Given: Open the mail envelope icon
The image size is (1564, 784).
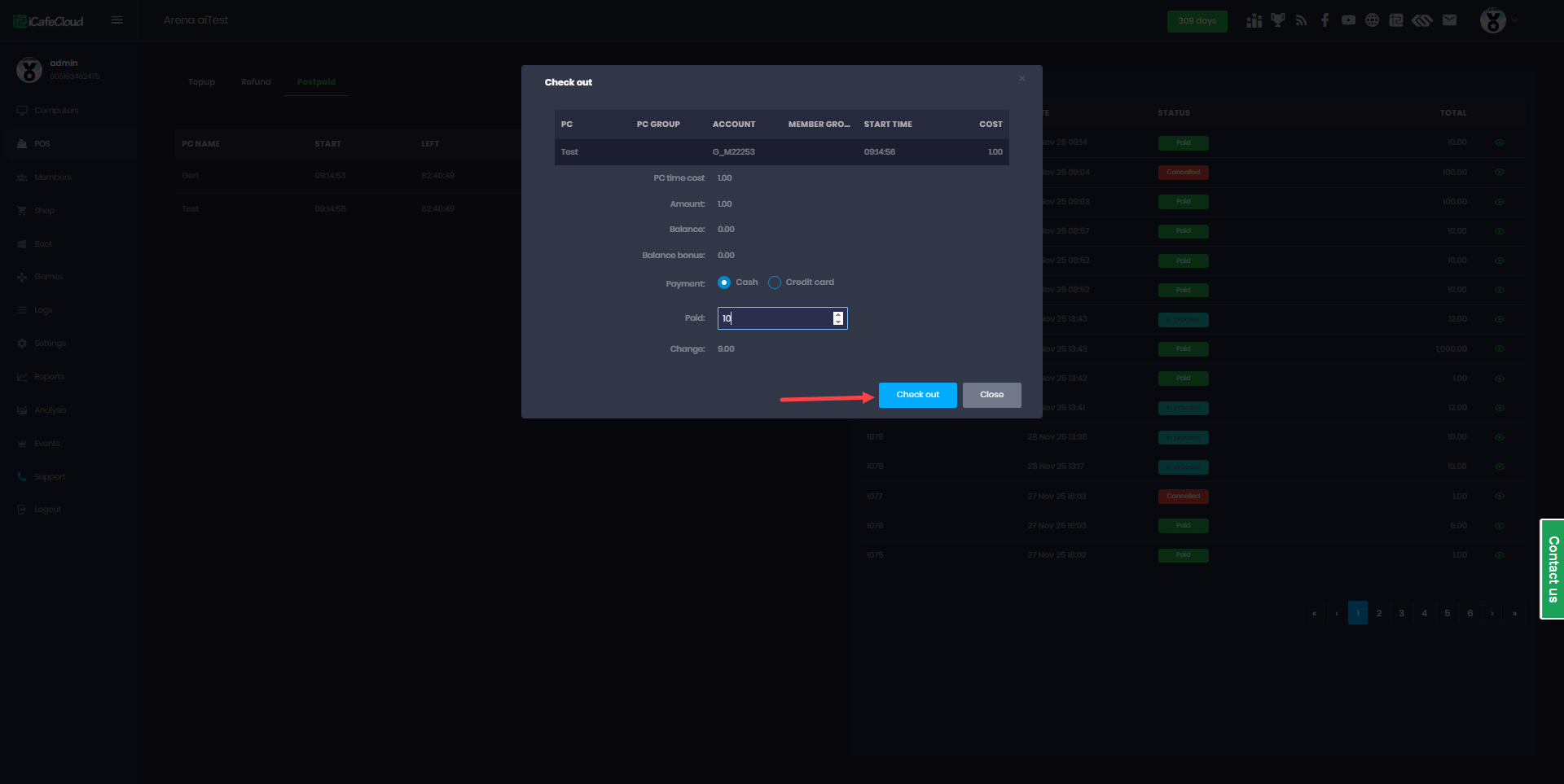Looking at the screenshot, I should tap(1449, 20).
